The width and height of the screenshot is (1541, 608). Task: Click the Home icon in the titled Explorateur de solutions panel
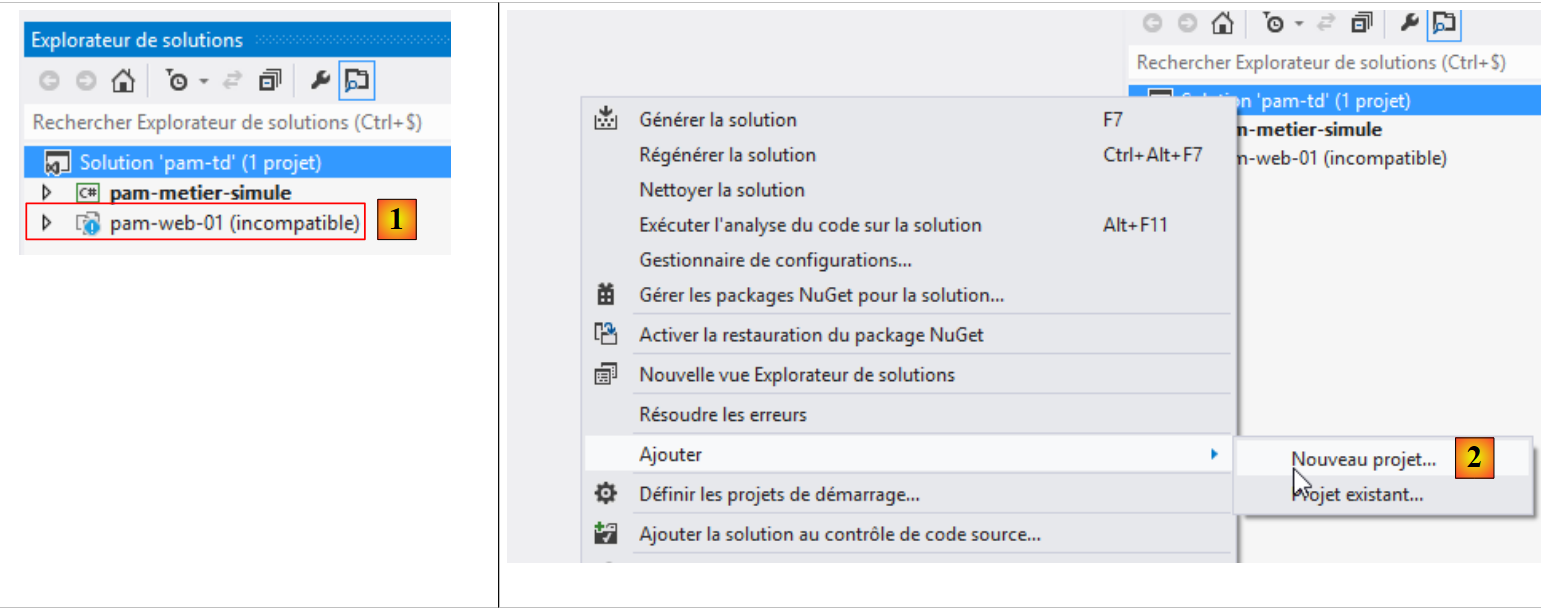coord(122,81)
